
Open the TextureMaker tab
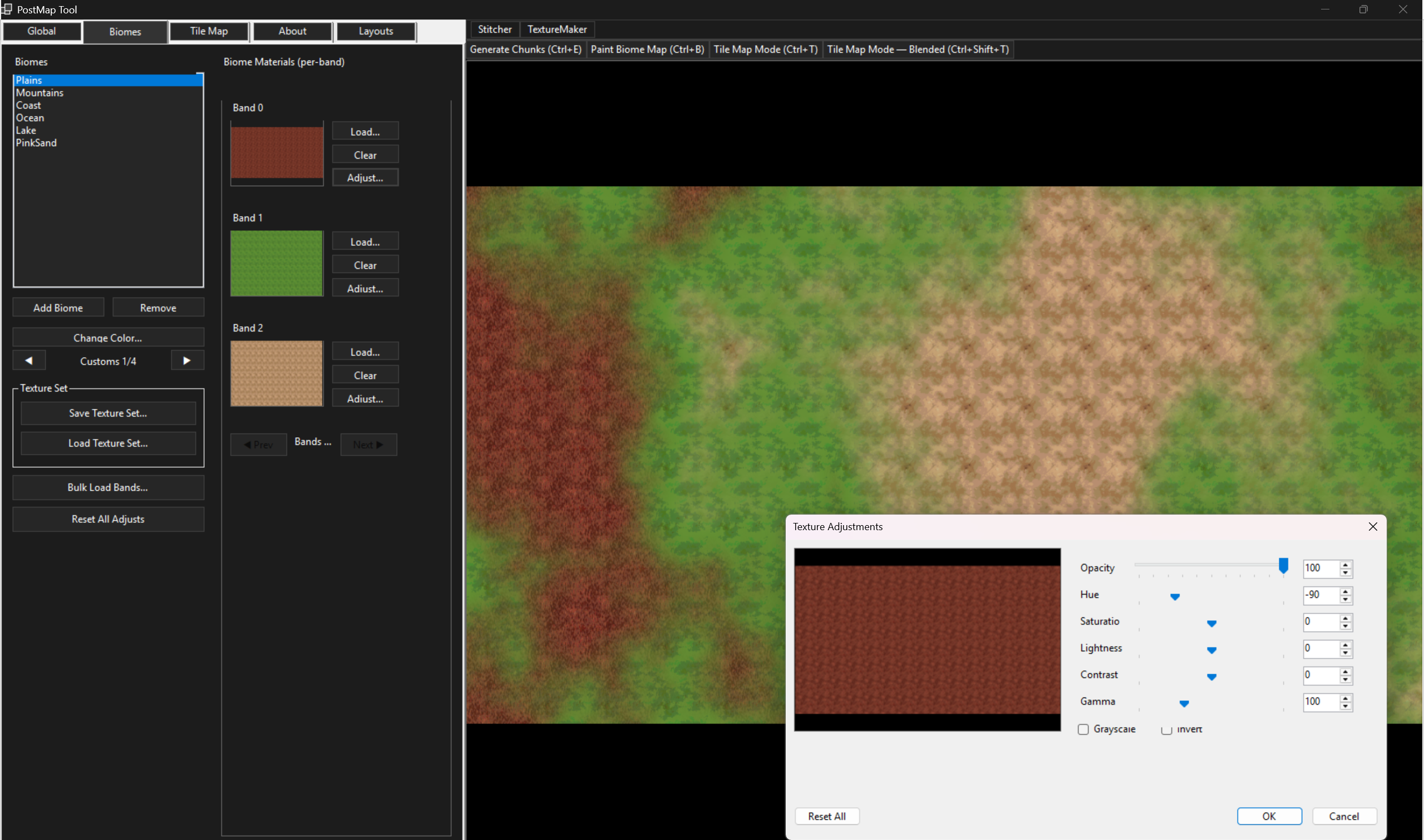(556, 29)
